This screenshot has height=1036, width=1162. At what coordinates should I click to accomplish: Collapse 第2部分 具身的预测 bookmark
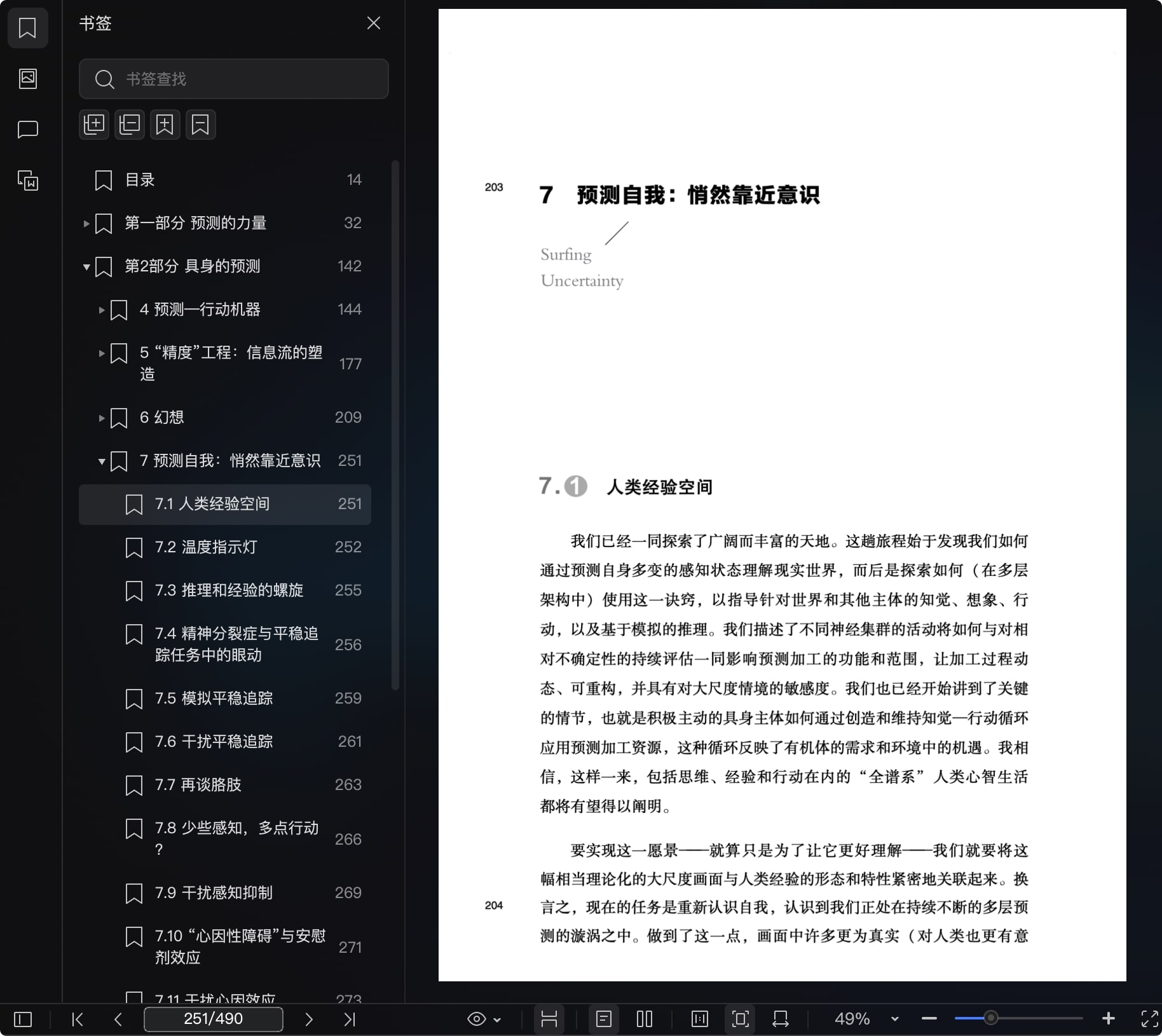point(86,267)
